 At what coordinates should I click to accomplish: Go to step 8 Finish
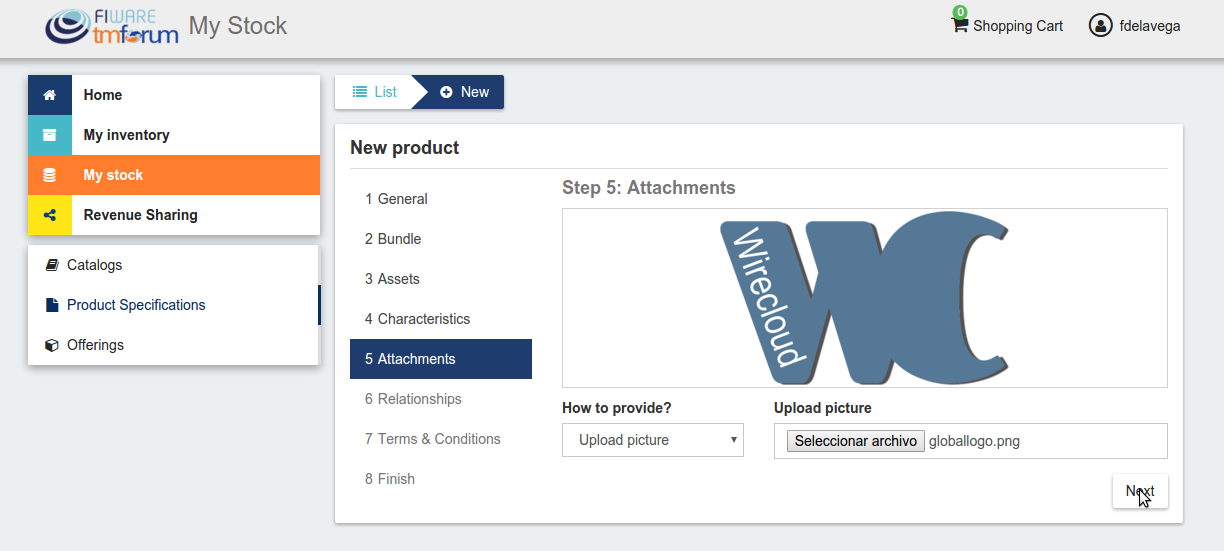click(441, 479)
